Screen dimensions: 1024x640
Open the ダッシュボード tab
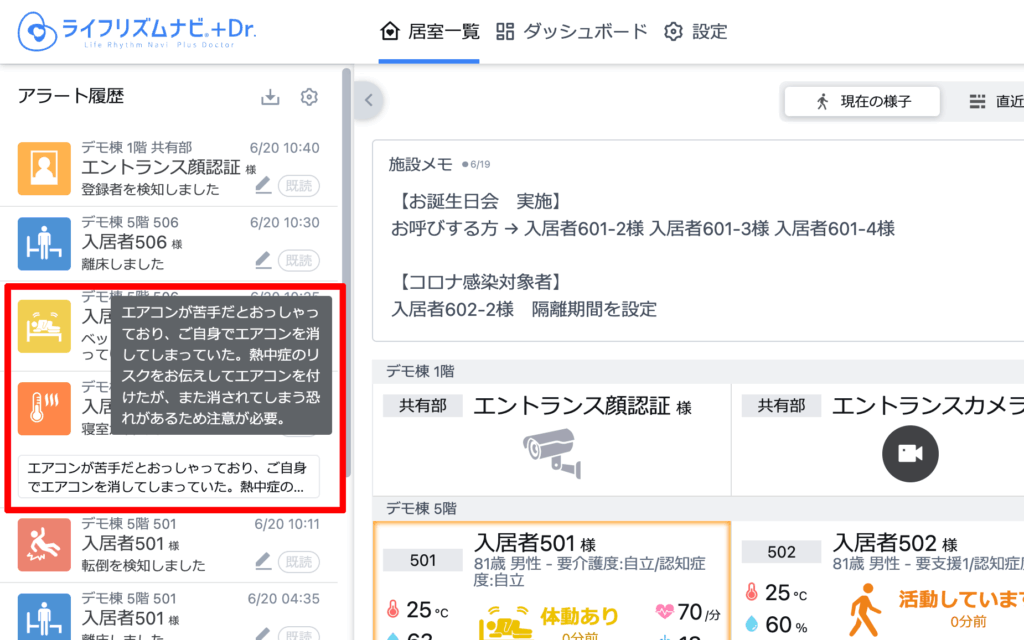(571, 31)
